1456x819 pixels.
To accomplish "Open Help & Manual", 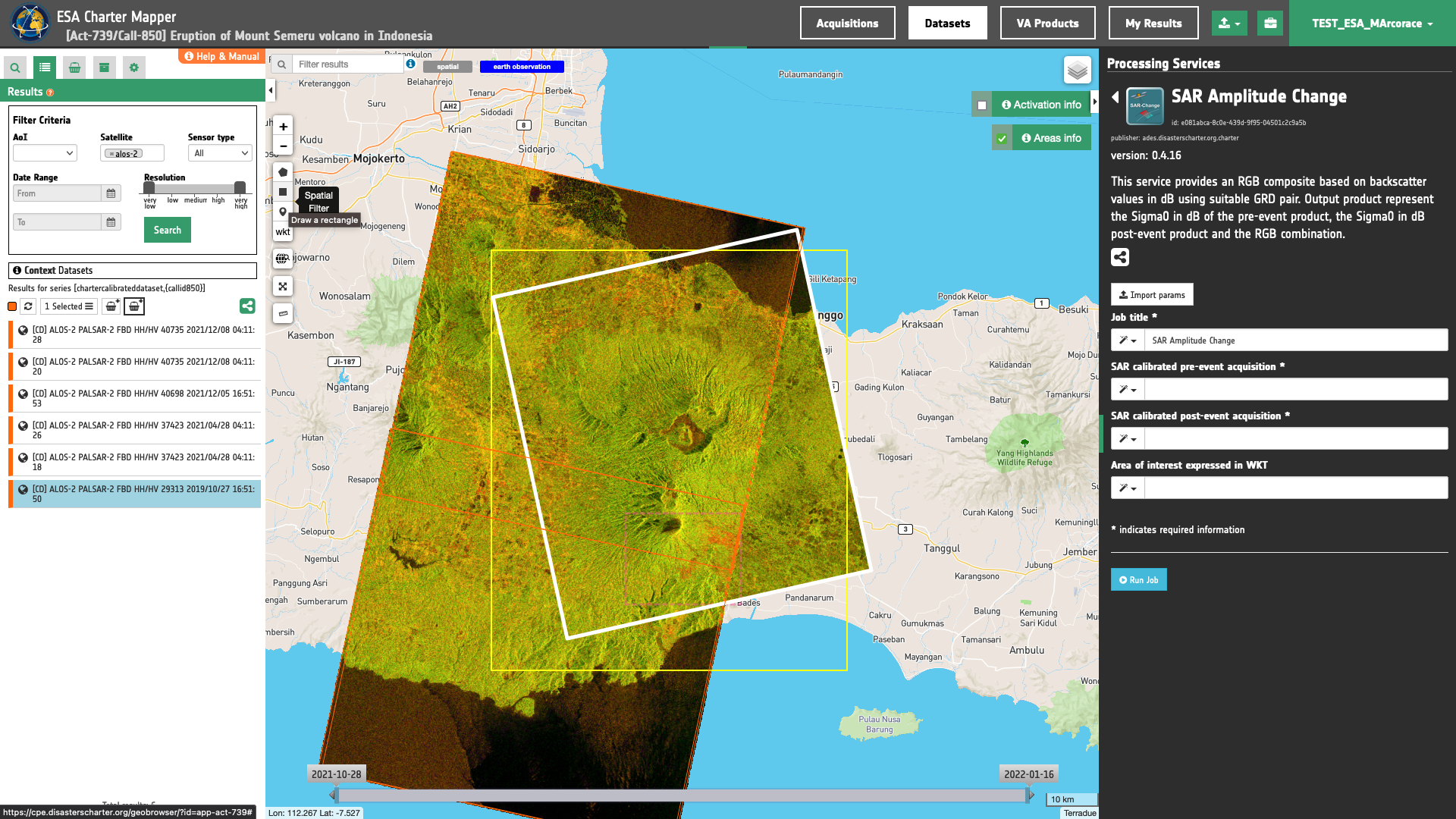I will point(222,57).
